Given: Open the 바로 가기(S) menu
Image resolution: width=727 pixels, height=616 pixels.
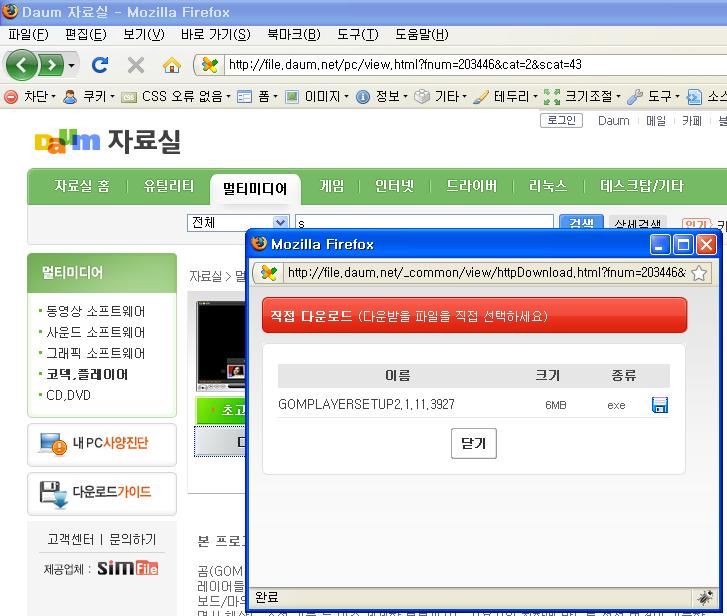Looking at the screenshot, I should (216, 34).
